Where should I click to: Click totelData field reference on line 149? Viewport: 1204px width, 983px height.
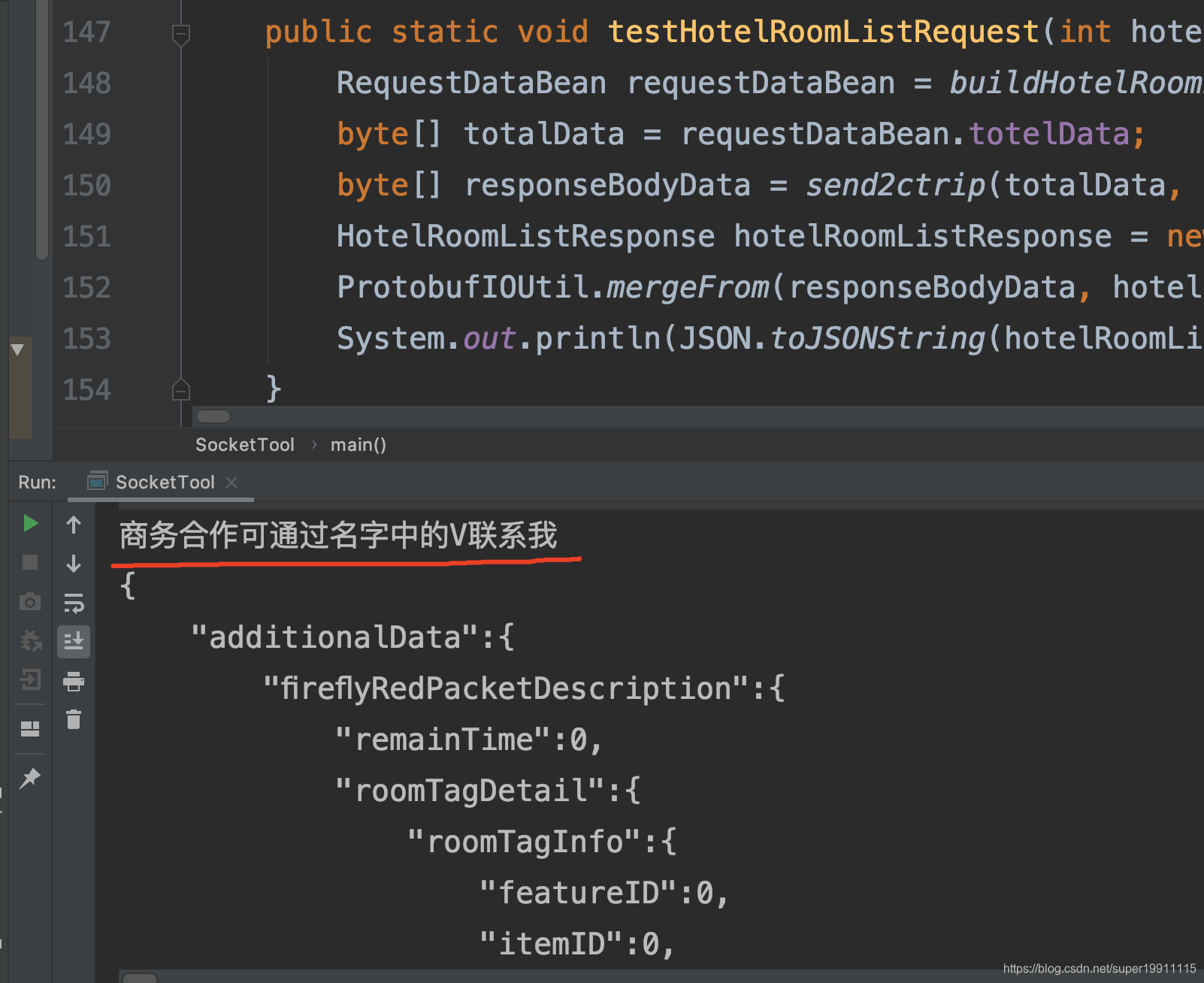pos(1049,135)
